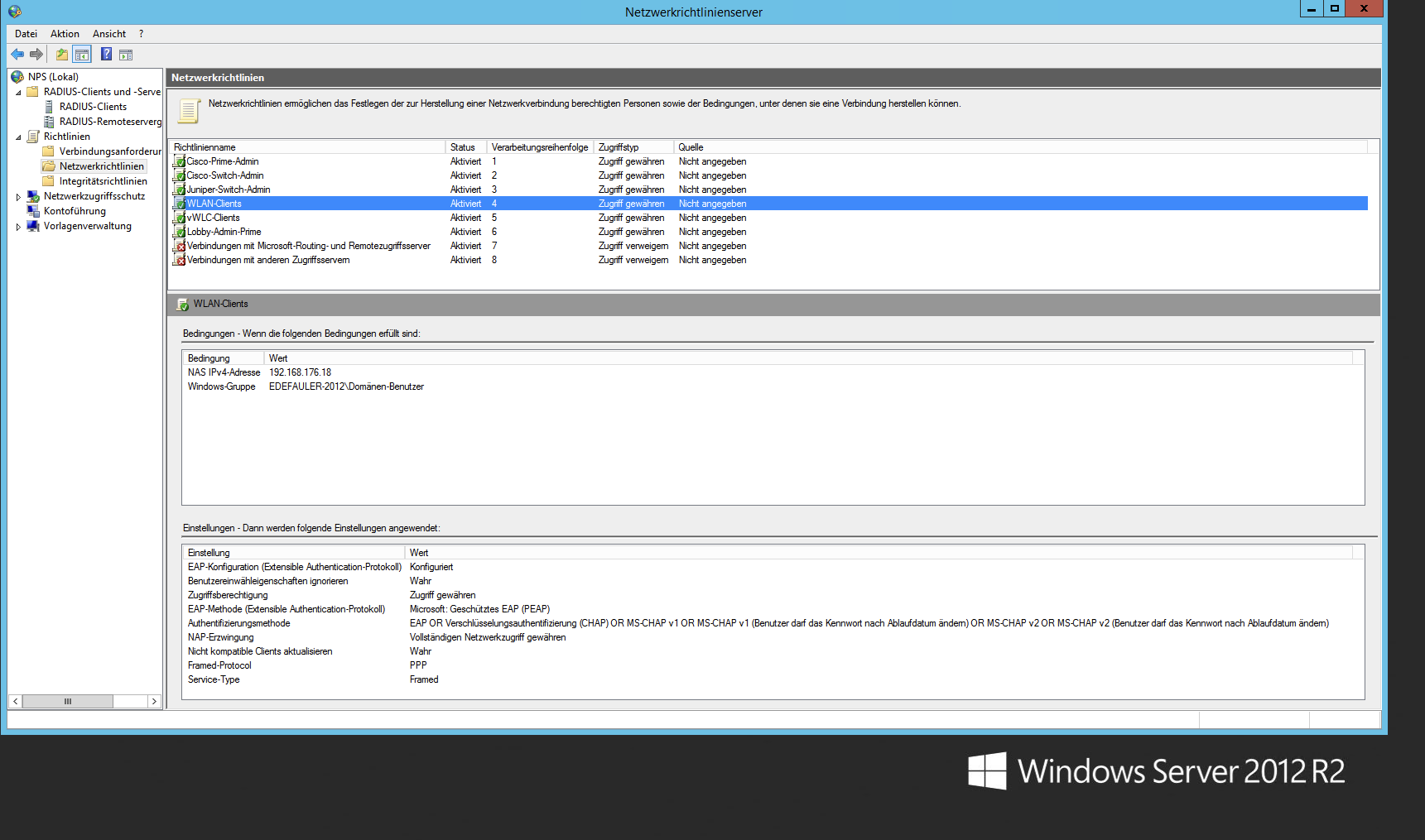The width and height of the screenshot is (1425, 840).
Task: Click the Bedingung column header
Action: [224, 358]
